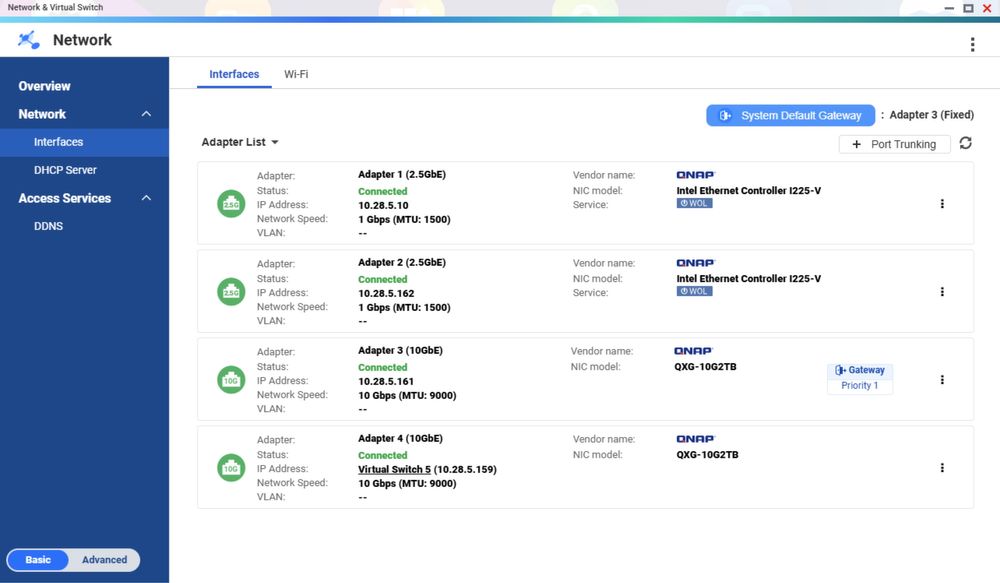
Task: Open Adapter 3 options menu
Action: click(x=942, y=380)
